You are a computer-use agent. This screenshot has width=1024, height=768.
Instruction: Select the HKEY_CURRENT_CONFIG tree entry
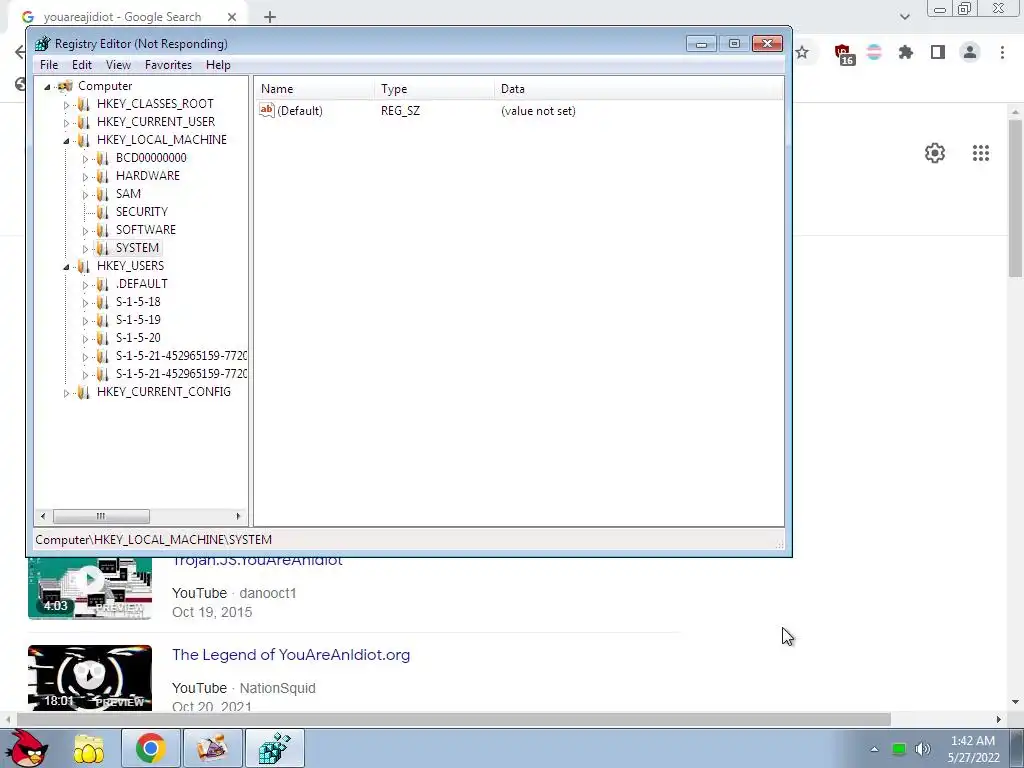pyautogui.click(x=164, y=392)
